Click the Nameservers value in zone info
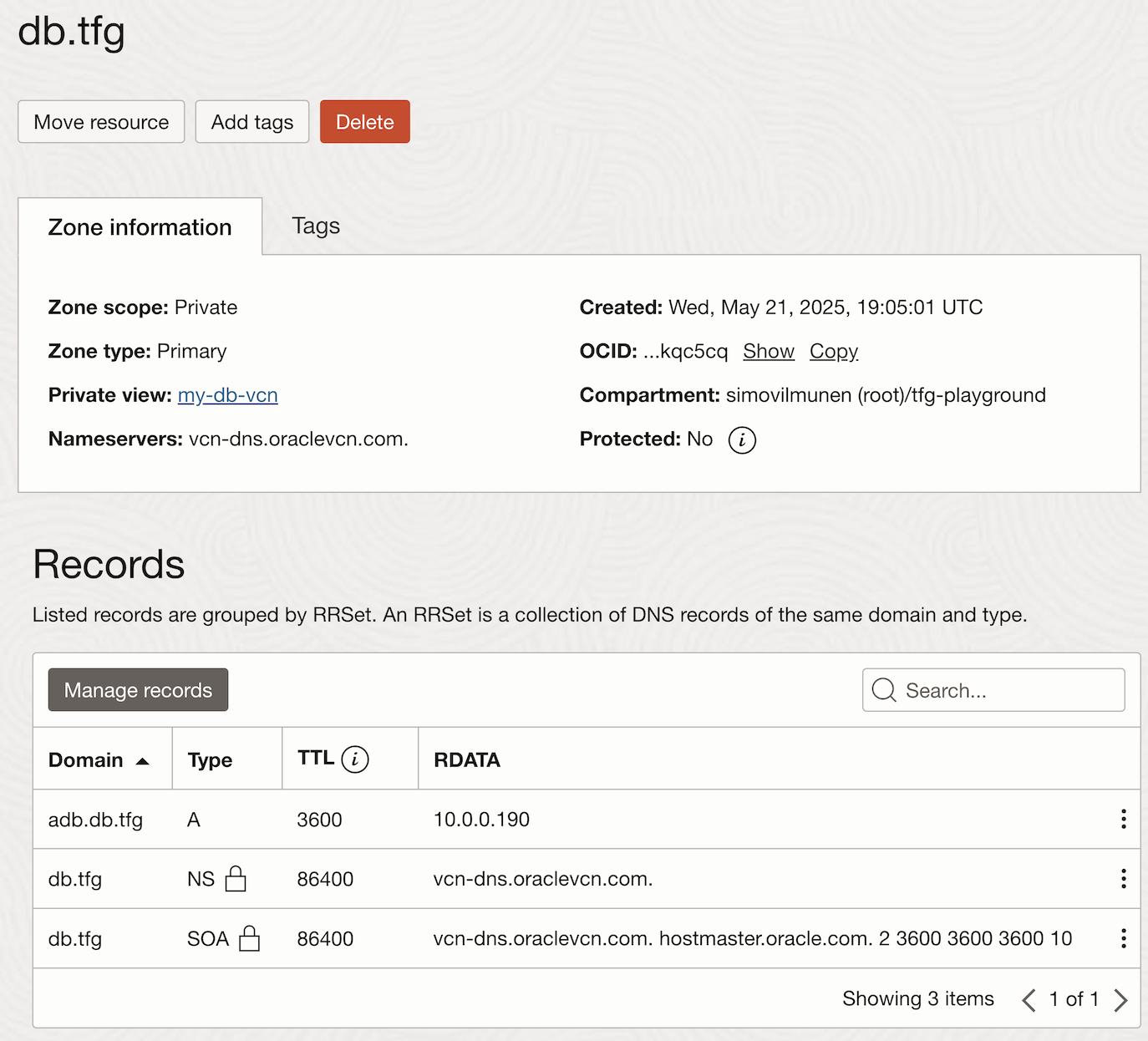This screenshot has width=1148, height=1041. click(x=298, y=439)
